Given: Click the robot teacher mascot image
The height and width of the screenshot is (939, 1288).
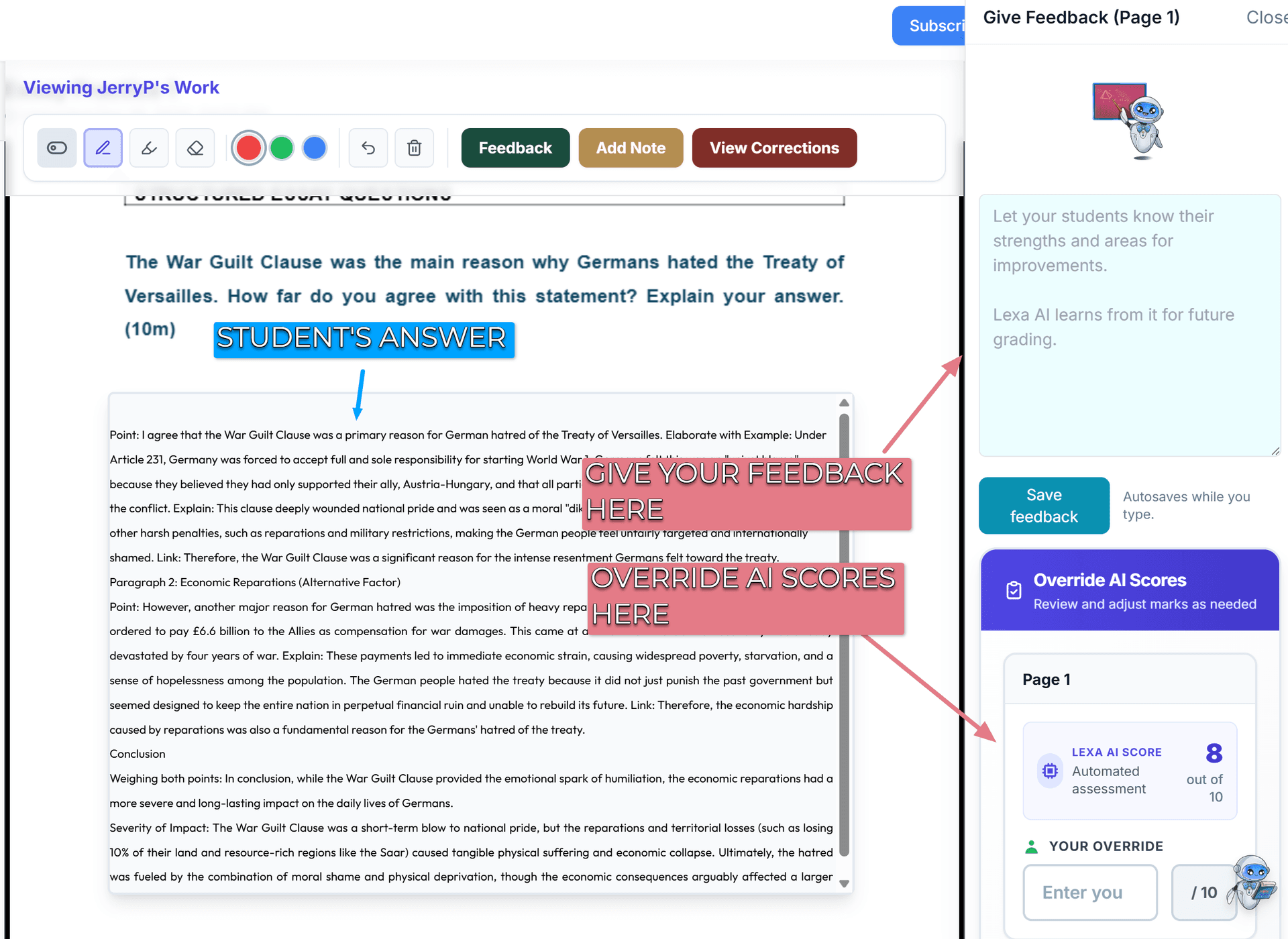Looking at the screenshot, I should [1129, 121].
